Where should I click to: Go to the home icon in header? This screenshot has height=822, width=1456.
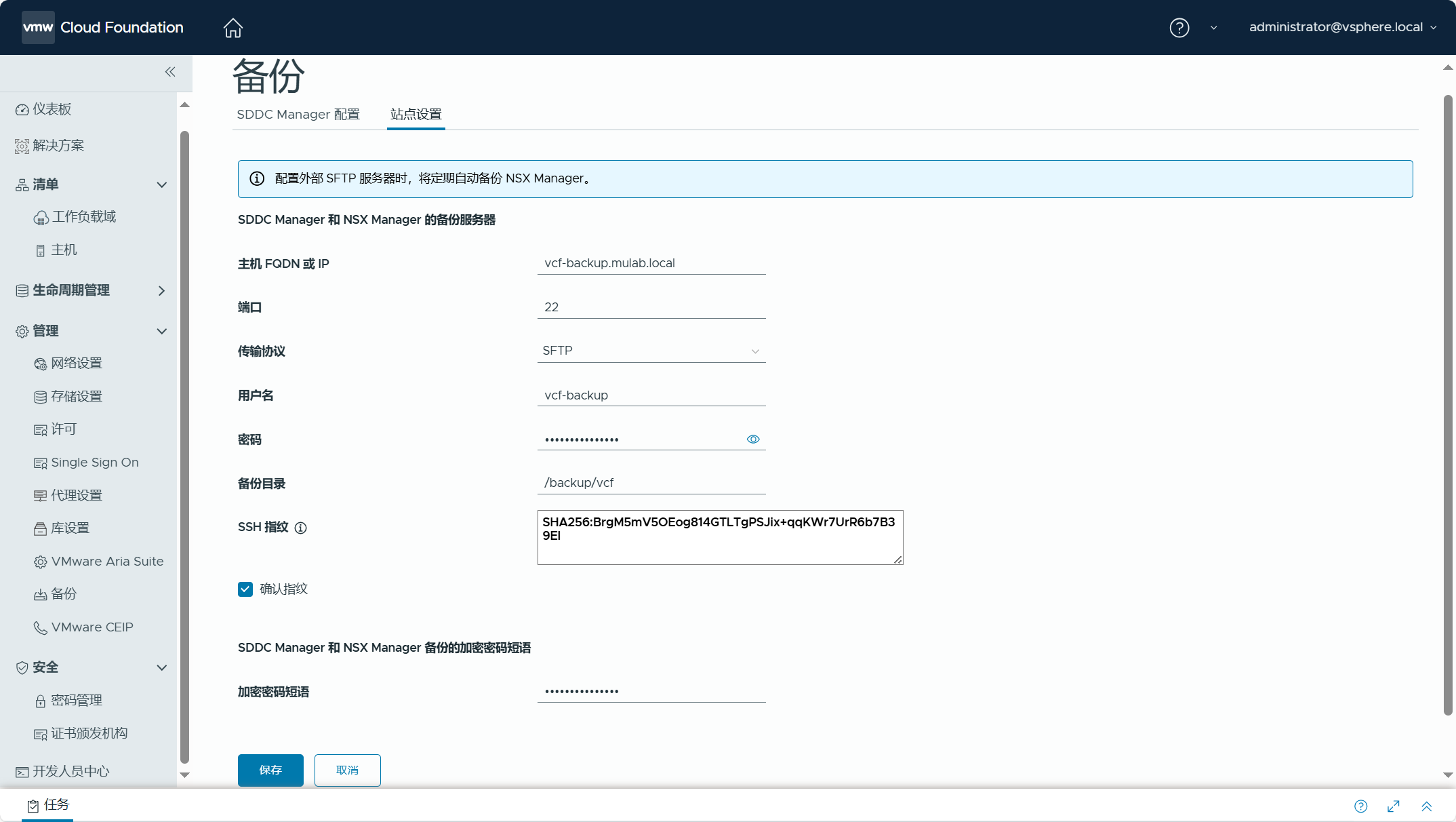pyautogui.click(x=232, y=27)
